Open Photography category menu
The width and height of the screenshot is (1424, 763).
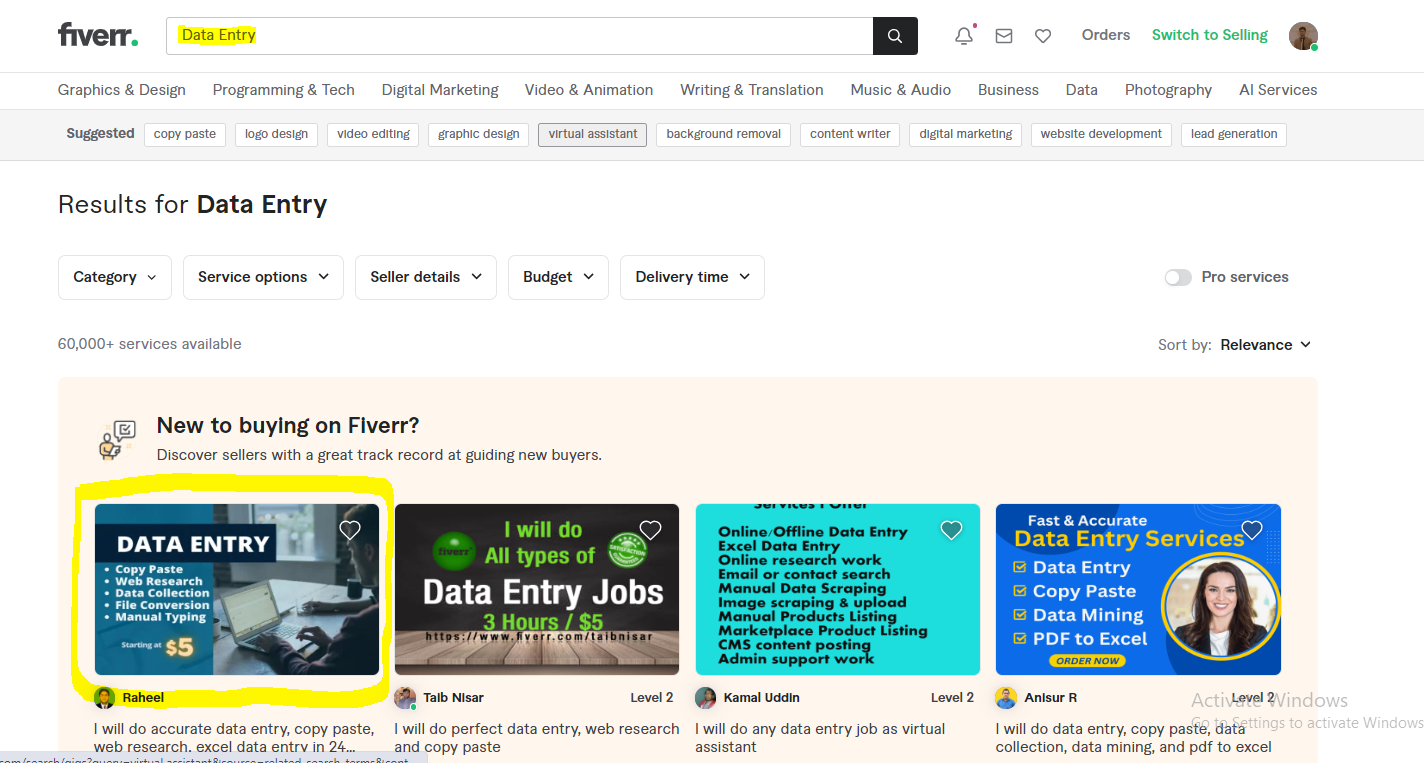tap(1168, 90)
